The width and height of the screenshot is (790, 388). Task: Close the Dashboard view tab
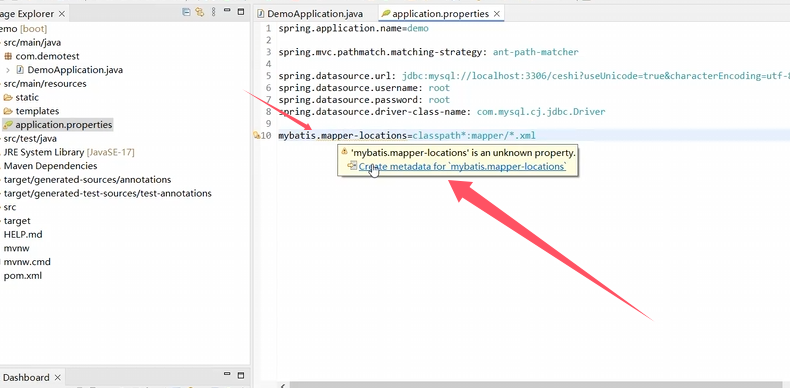57,377
